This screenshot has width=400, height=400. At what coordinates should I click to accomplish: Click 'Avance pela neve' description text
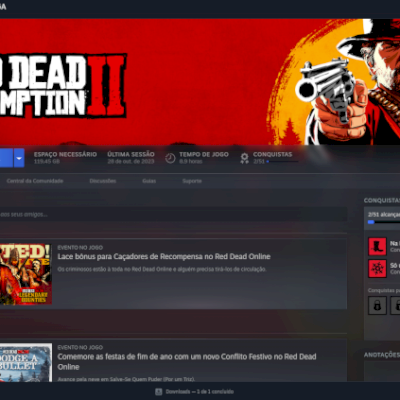click(126, 379)
